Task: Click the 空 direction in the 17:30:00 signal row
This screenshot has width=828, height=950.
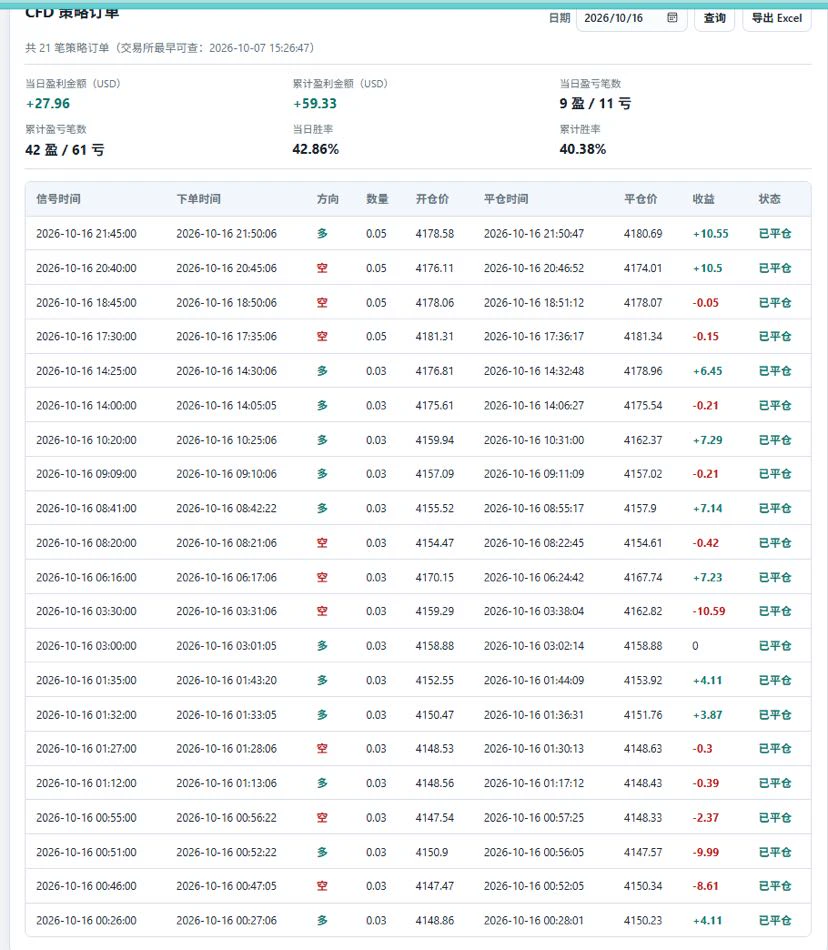Action: (x=322, y=336)
